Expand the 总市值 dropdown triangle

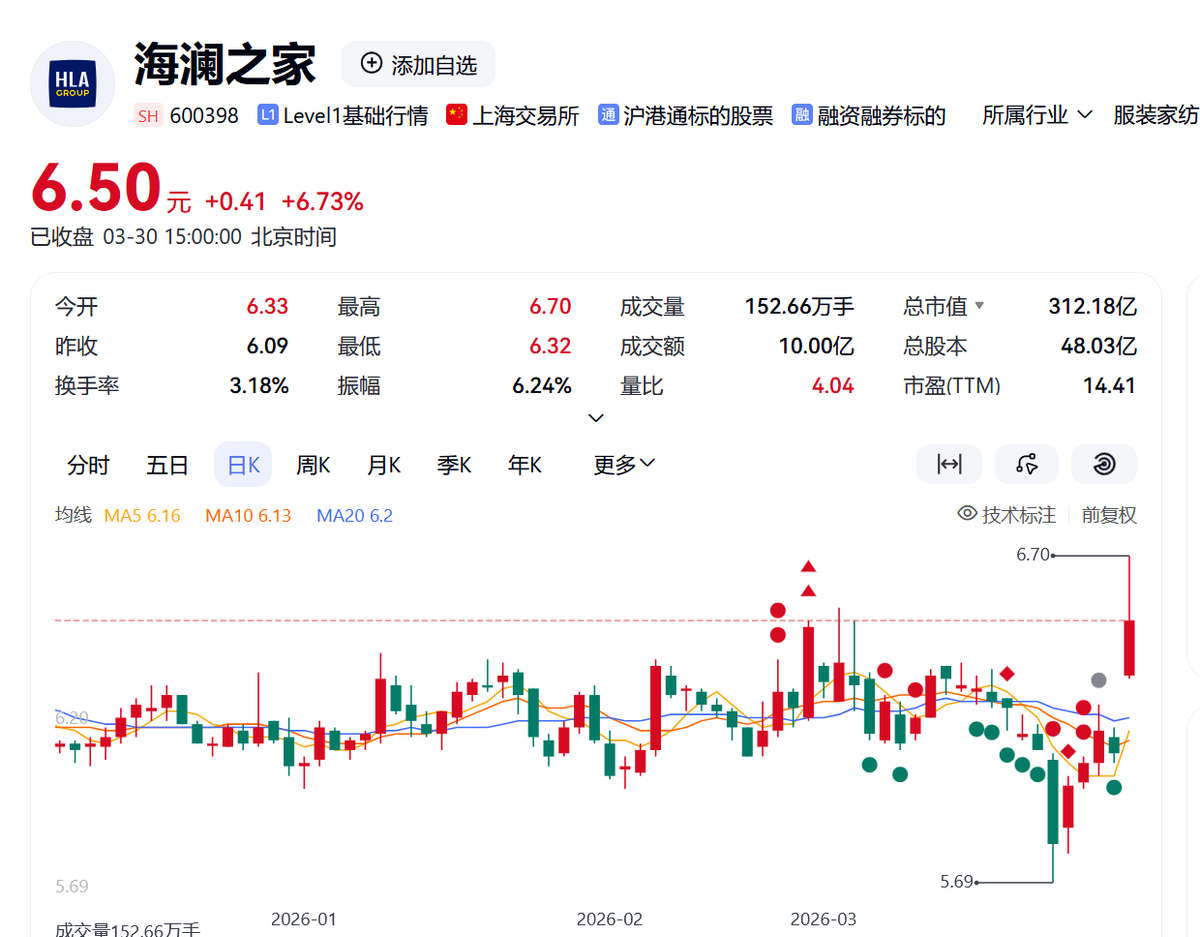point(979,306)
